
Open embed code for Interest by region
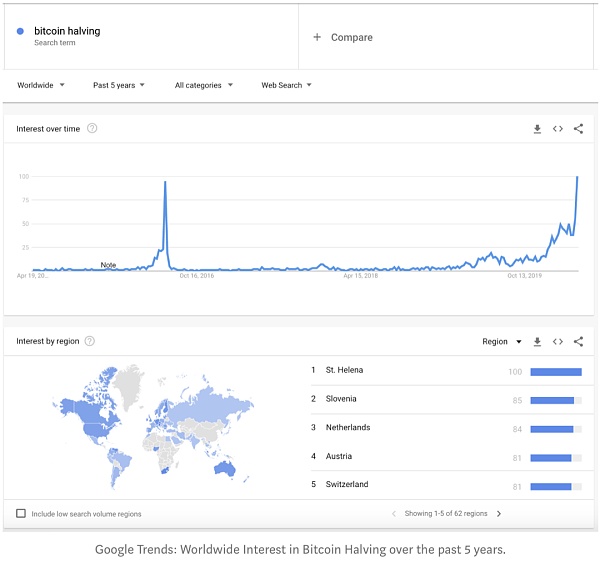[558, 341]
